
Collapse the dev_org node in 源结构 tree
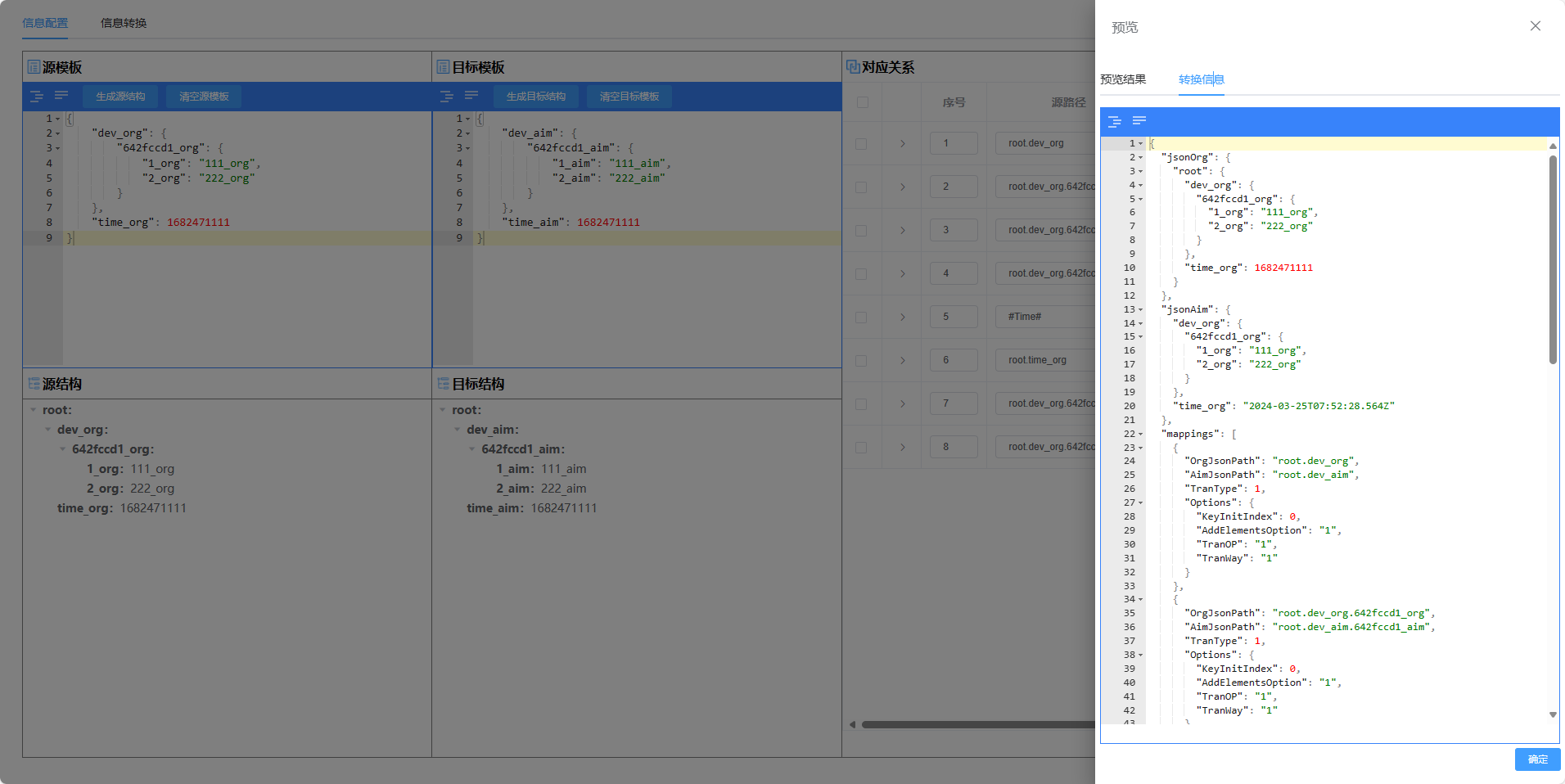[47, 430]
